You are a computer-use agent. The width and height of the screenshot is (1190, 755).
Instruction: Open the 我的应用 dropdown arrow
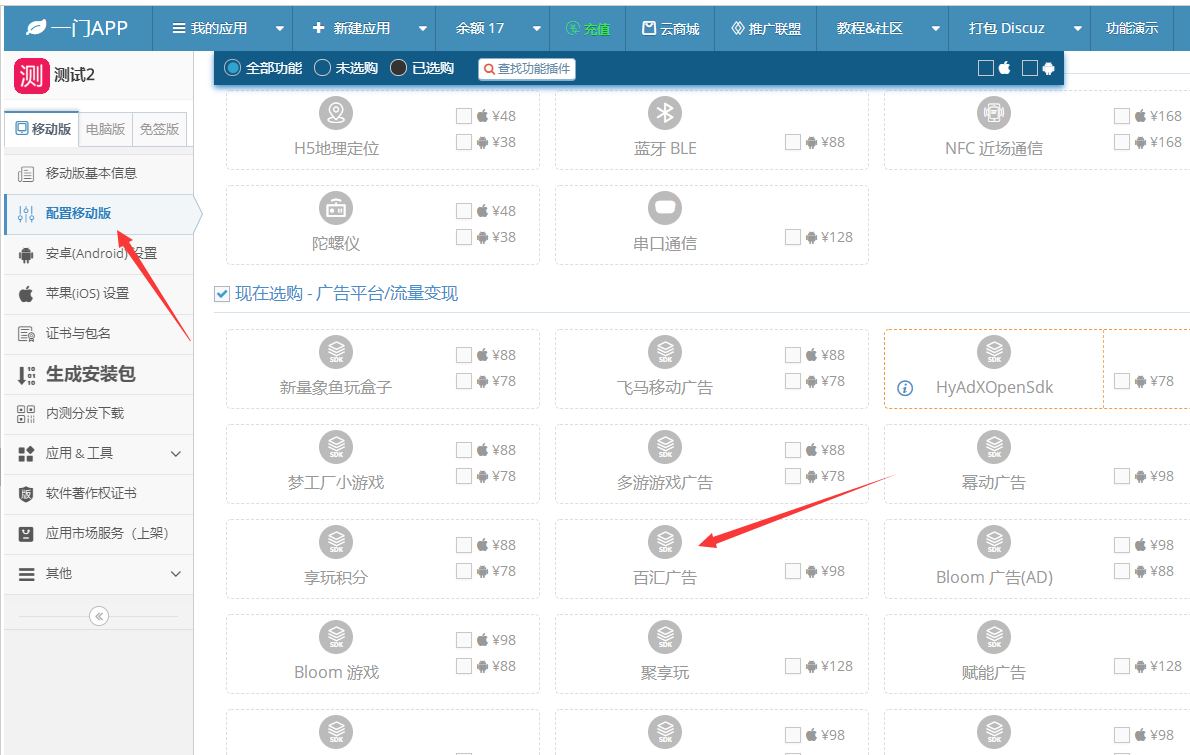tap(279, 29)
